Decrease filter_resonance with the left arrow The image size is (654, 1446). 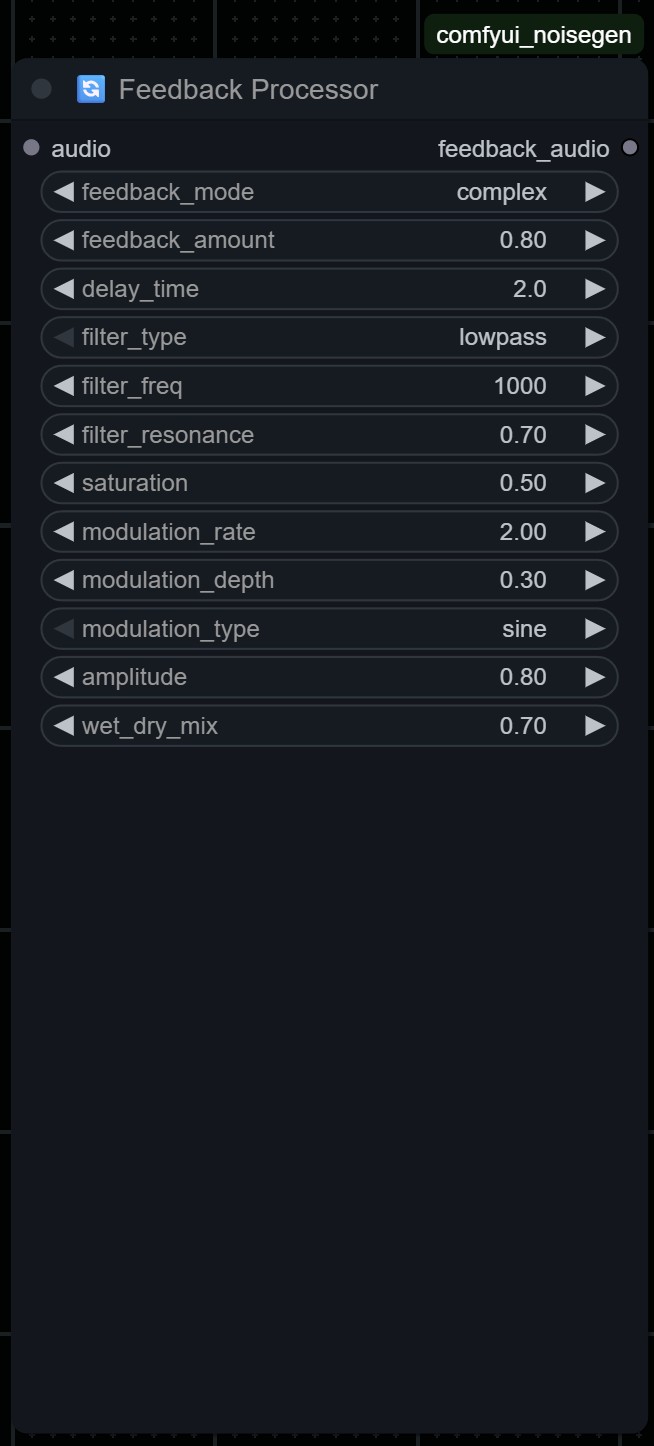coord(64,435)
